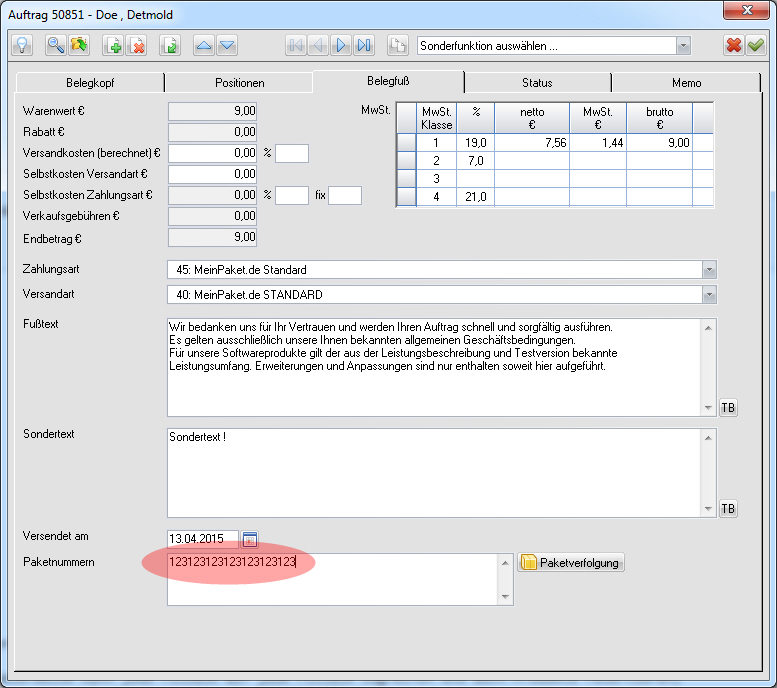Image resolution: width=777 pixels, height=688 pixels.
Task: Click the Versandkosten (berechnet) amount field
Action: [213, 153]
